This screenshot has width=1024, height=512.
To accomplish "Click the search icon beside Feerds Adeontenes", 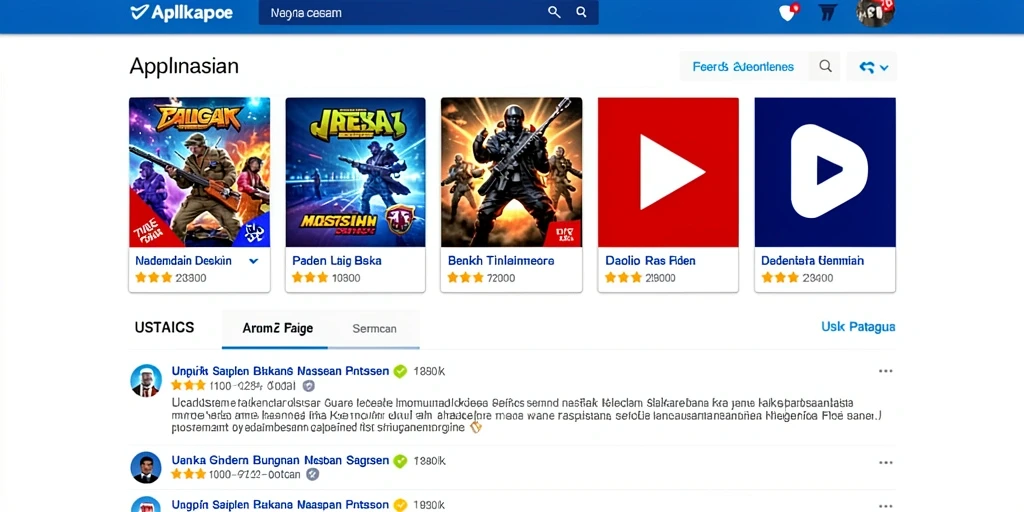I will point(825,67).
